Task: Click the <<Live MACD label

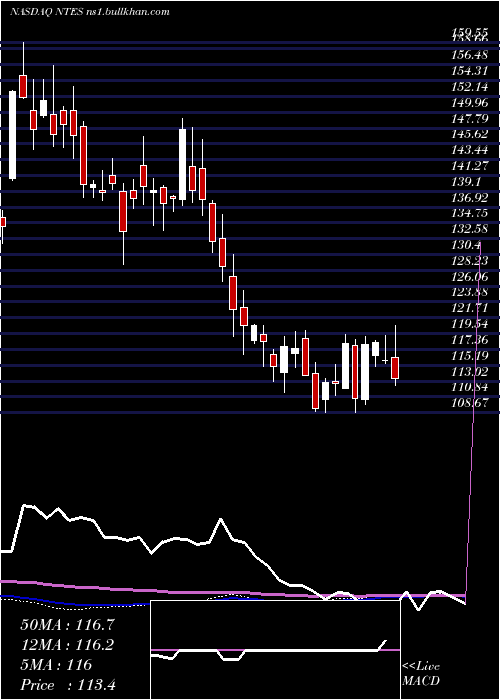Action: click(421, 674)
